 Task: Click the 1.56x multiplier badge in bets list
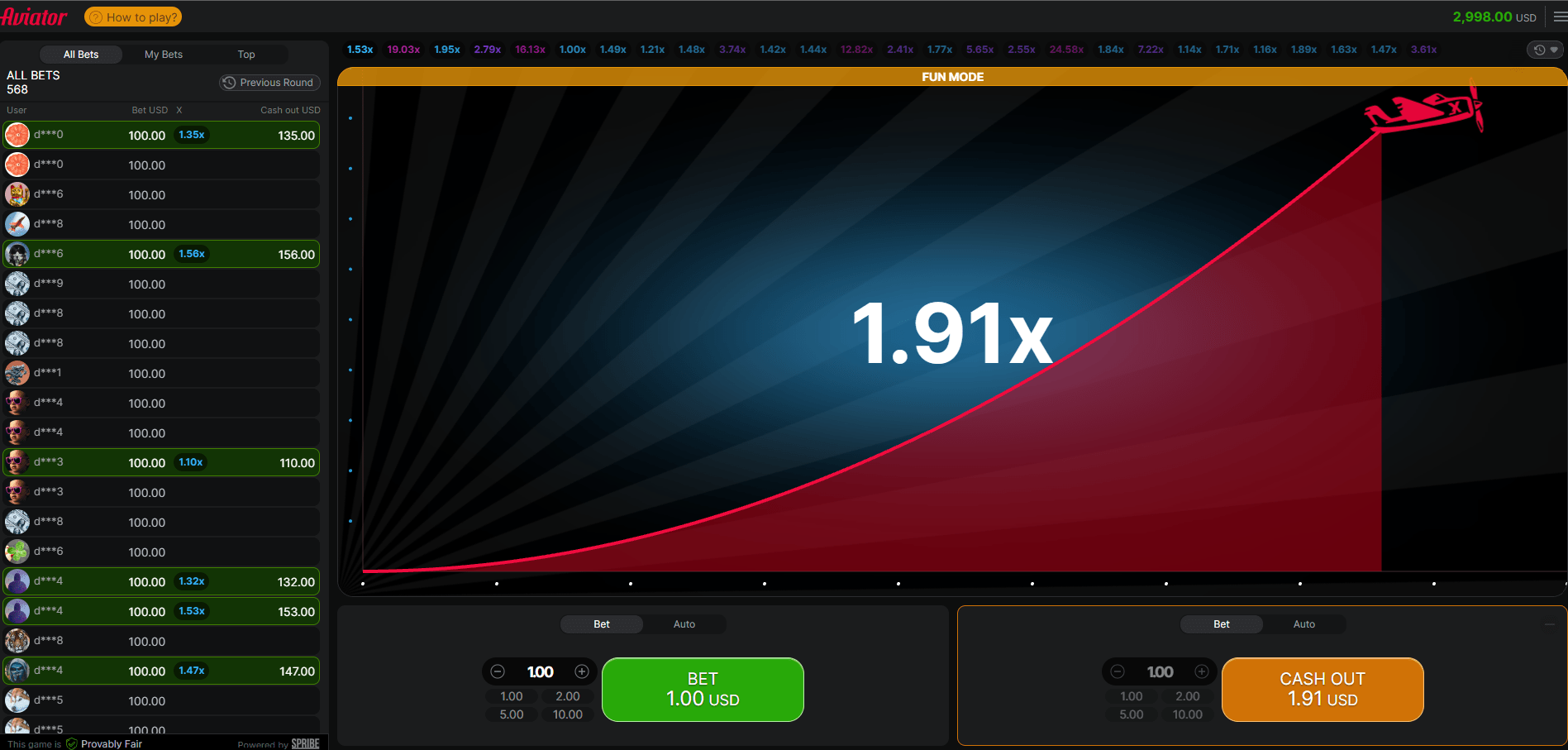pyautogui.click(x=192, y=254)
